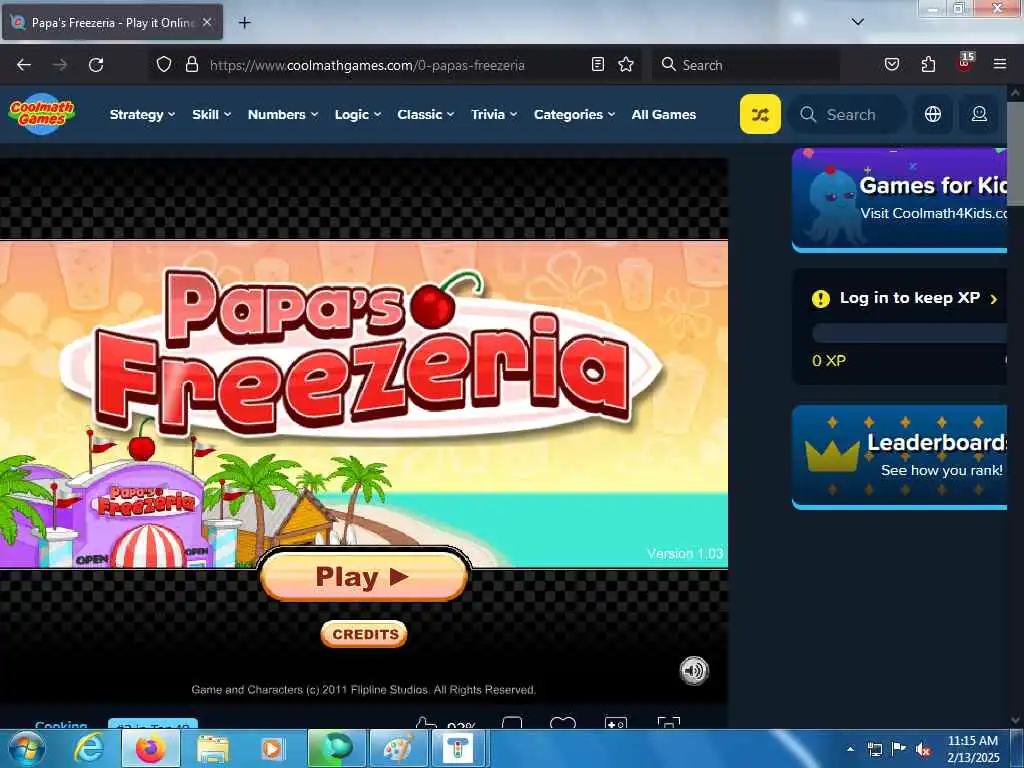Viewport: 1024px width, 768px height.
Task: Open game CREDITS
Action: [364, 634]
